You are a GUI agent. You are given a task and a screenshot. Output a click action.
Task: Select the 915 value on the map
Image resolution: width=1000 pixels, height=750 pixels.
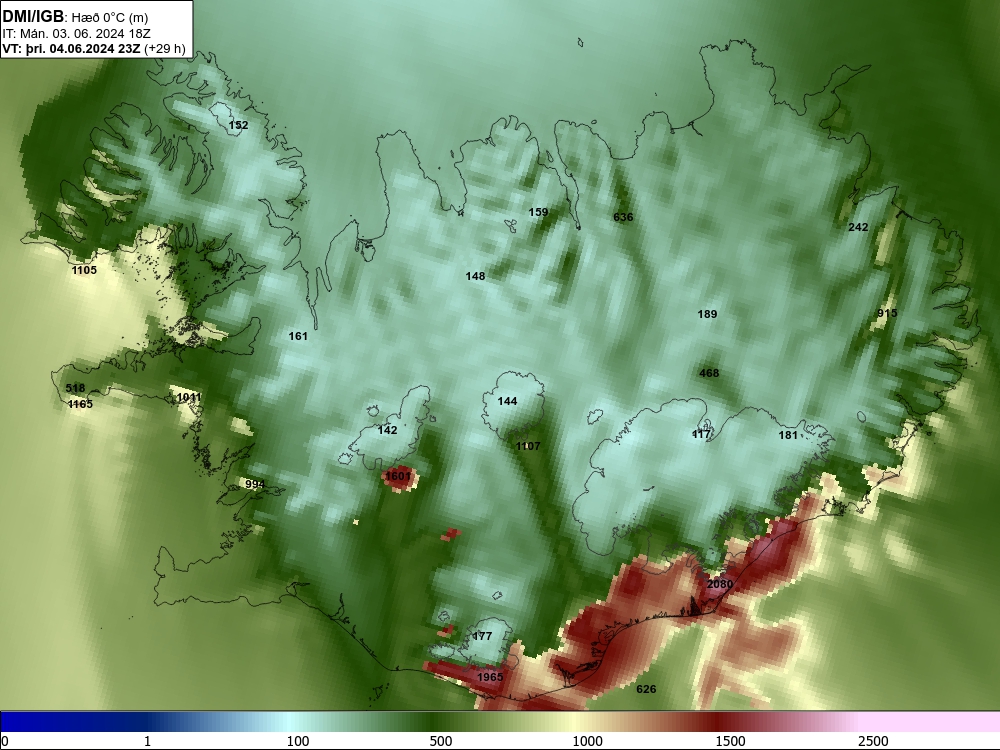click(x=887, y=314)
